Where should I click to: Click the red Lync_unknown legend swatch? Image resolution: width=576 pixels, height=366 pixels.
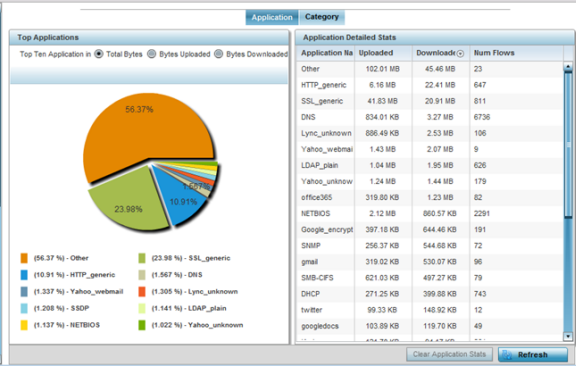click(x=142, y=291)
